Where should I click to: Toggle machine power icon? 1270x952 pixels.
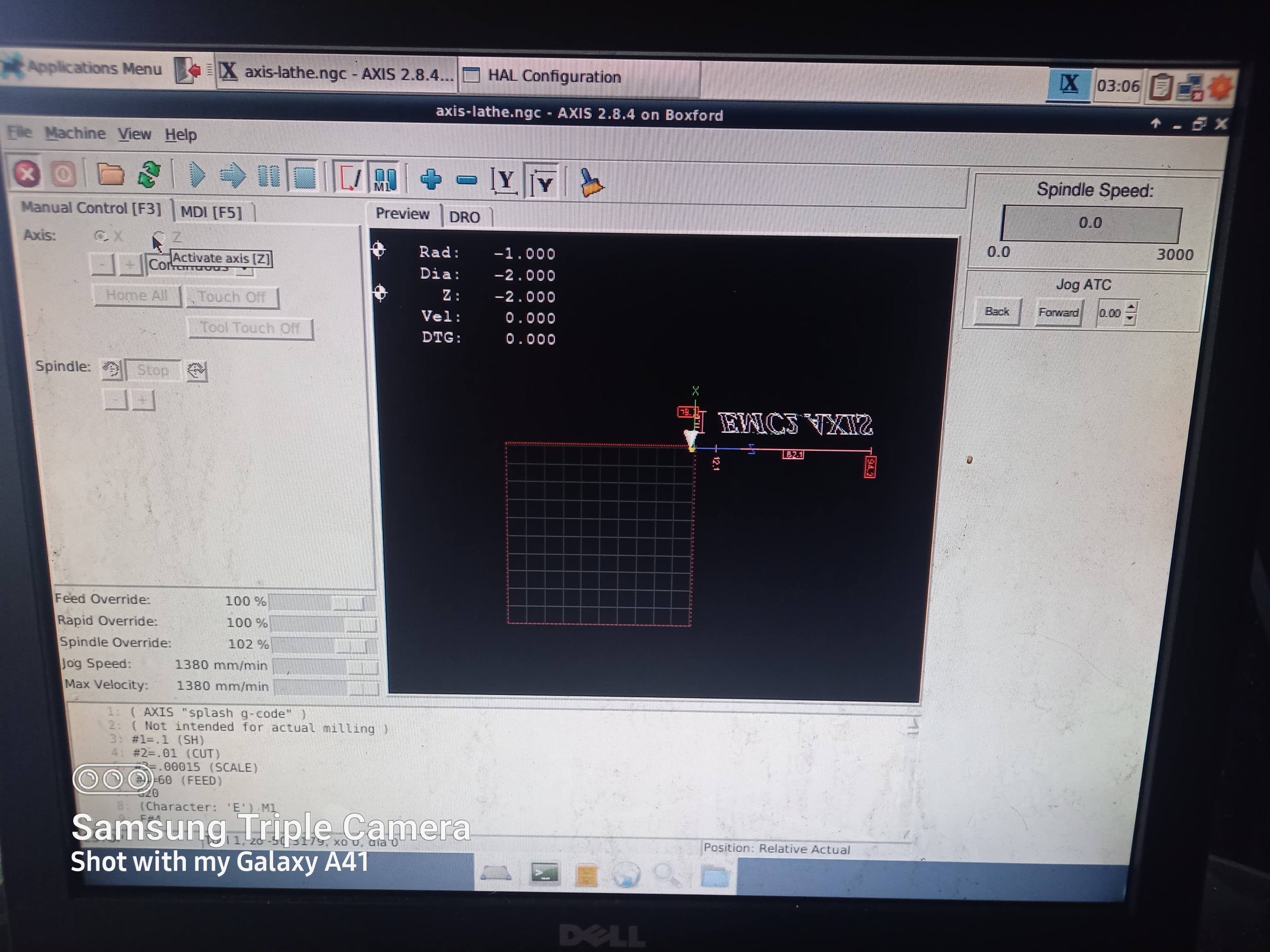pos(63,173)
